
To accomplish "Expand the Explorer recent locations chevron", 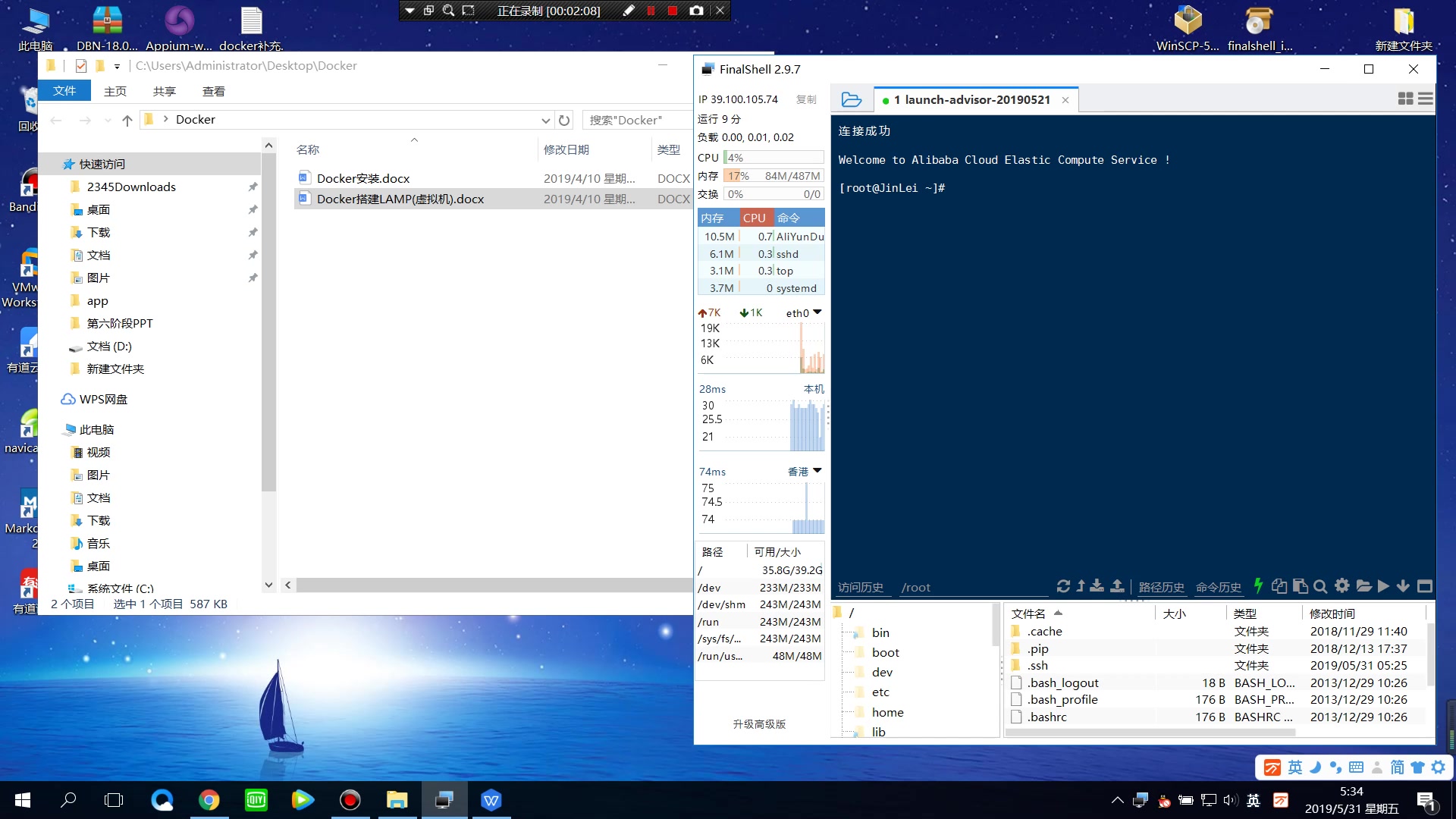I will coord(108,120).
